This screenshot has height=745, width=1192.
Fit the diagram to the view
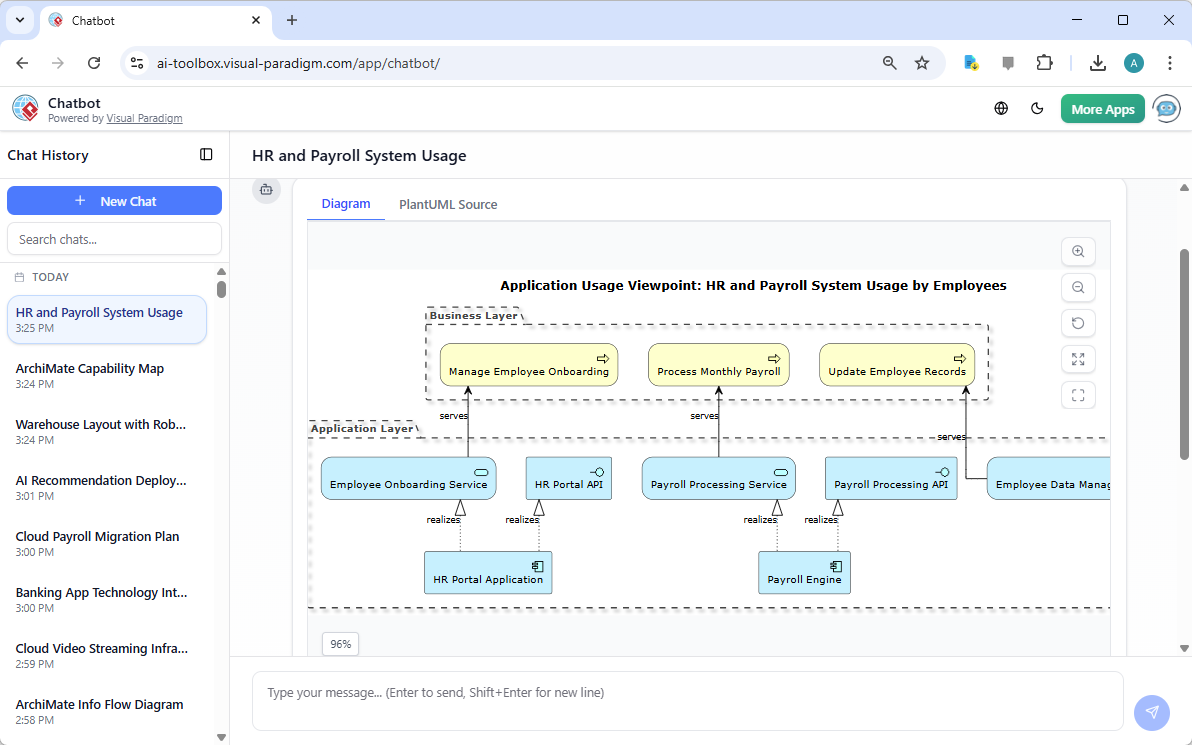point(1078,394)
